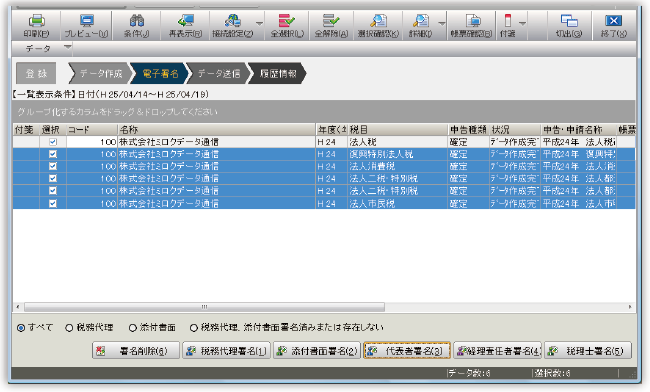Click 経理責任者署名(4) button

pyautogui.click(x=497, y=351)
